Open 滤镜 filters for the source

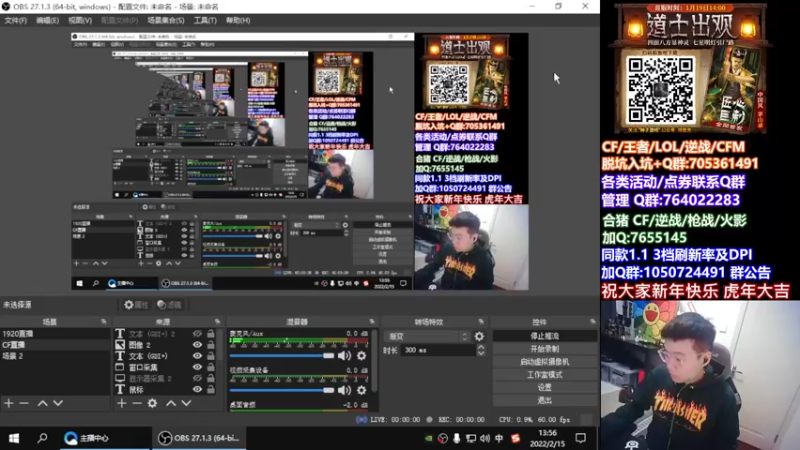(170, 305)
